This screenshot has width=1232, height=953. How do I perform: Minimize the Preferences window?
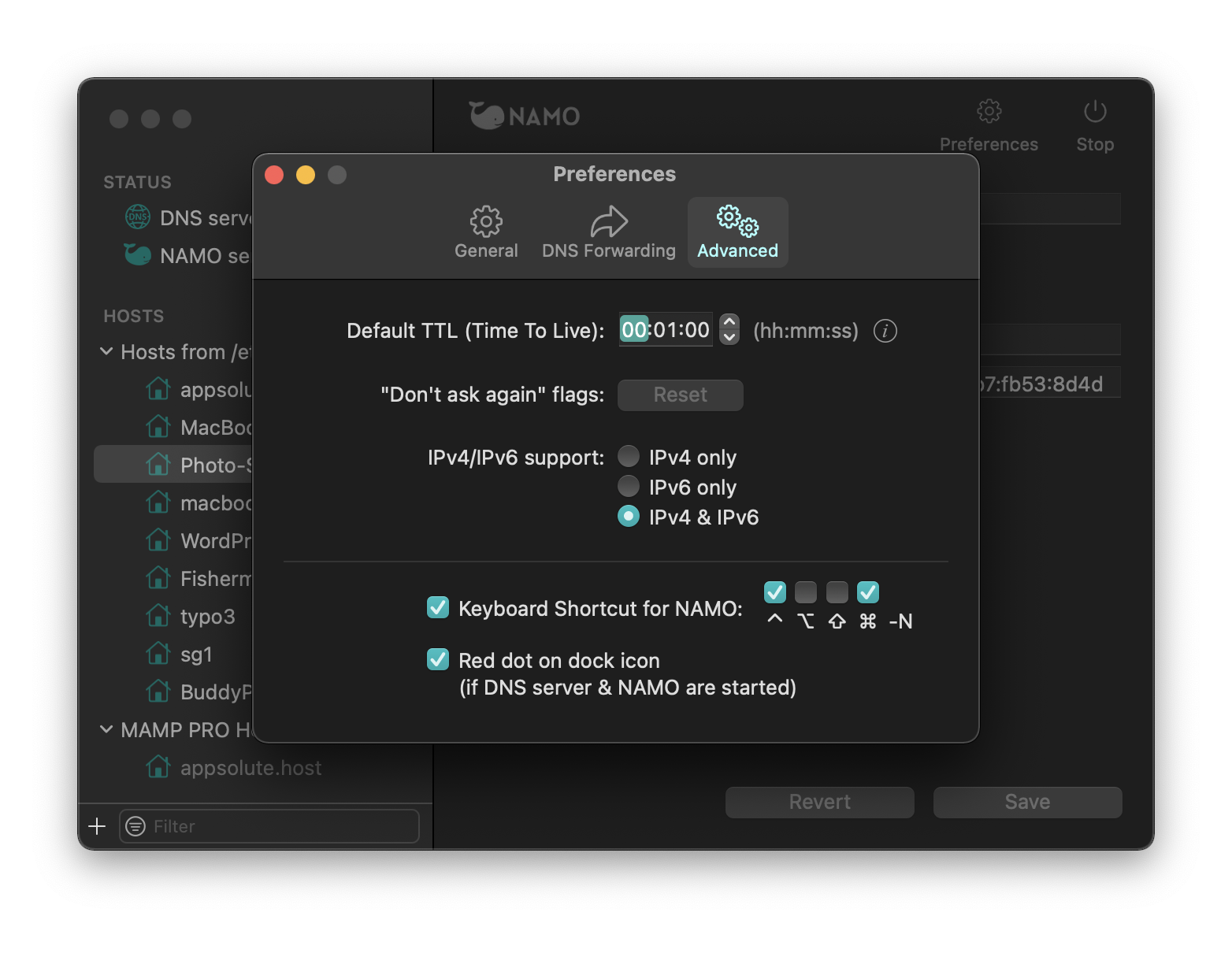pyautogui.click(x=306, y=174)
